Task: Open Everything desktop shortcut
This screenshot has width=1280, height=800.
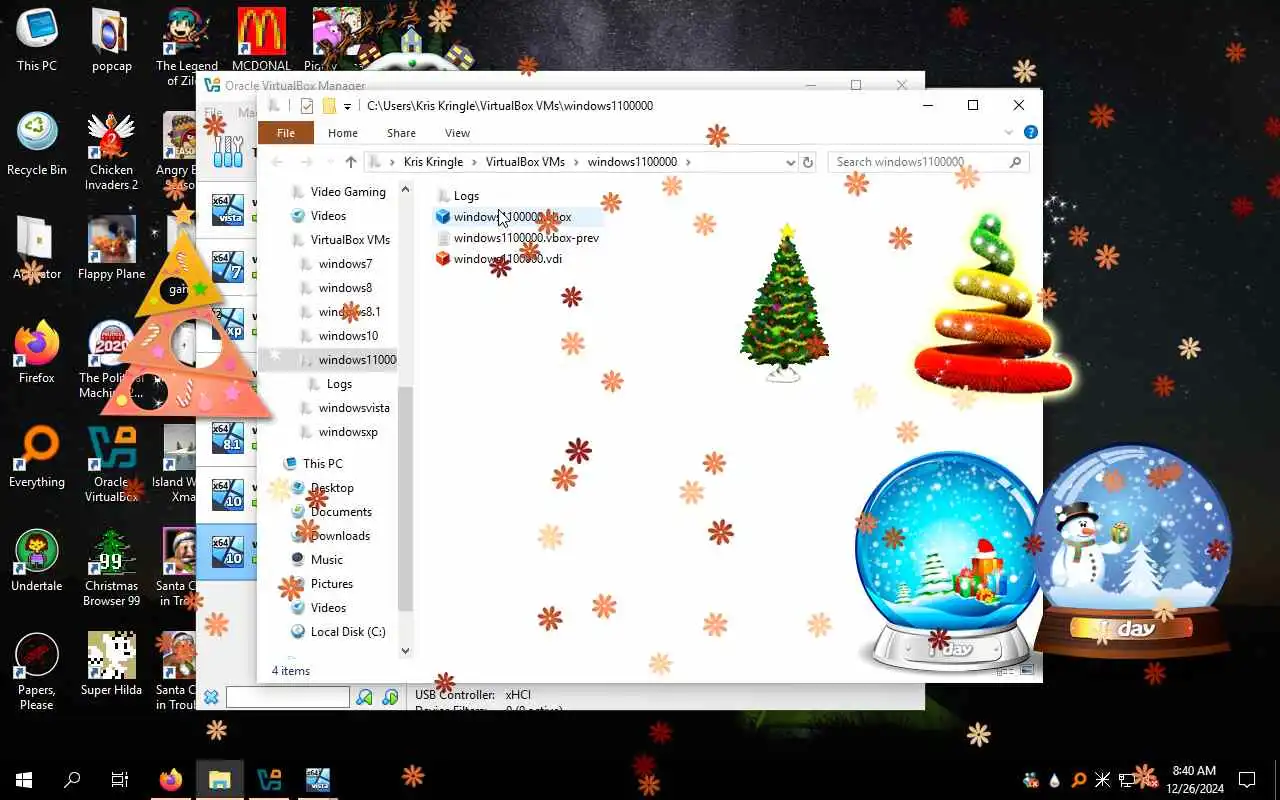Action: click(37, 456)
